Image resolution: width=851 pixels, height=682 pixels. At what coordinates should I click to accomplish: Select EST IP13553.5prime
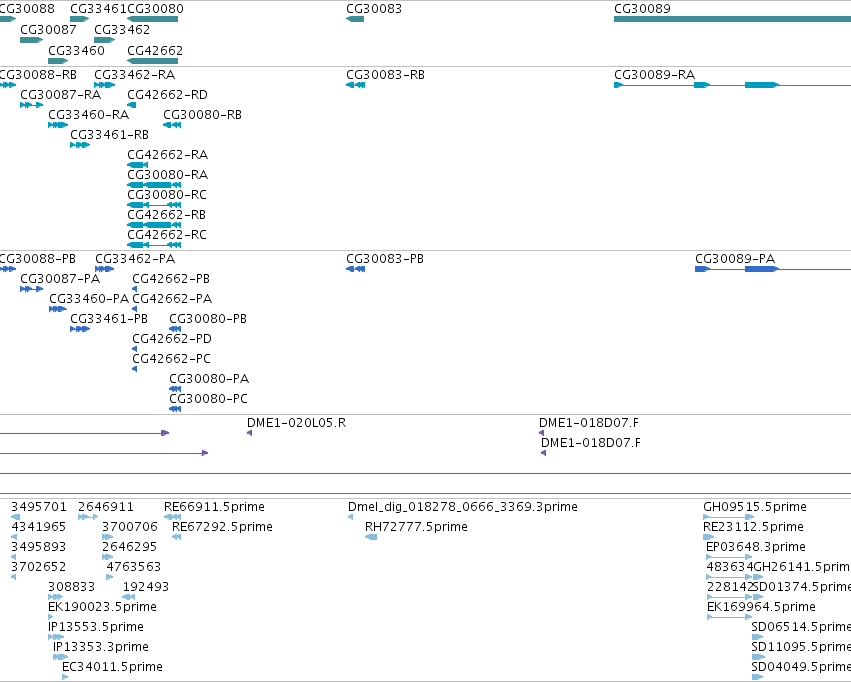tap(56, 638)
